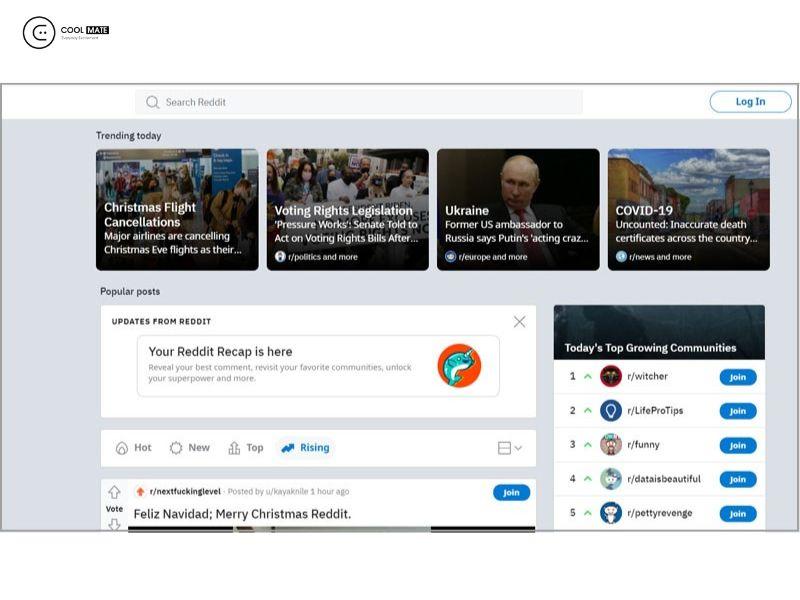Join r/nextfuckinglevel from the post header
The height and width of the screenshot is (600, 800).
coord(511,492)
